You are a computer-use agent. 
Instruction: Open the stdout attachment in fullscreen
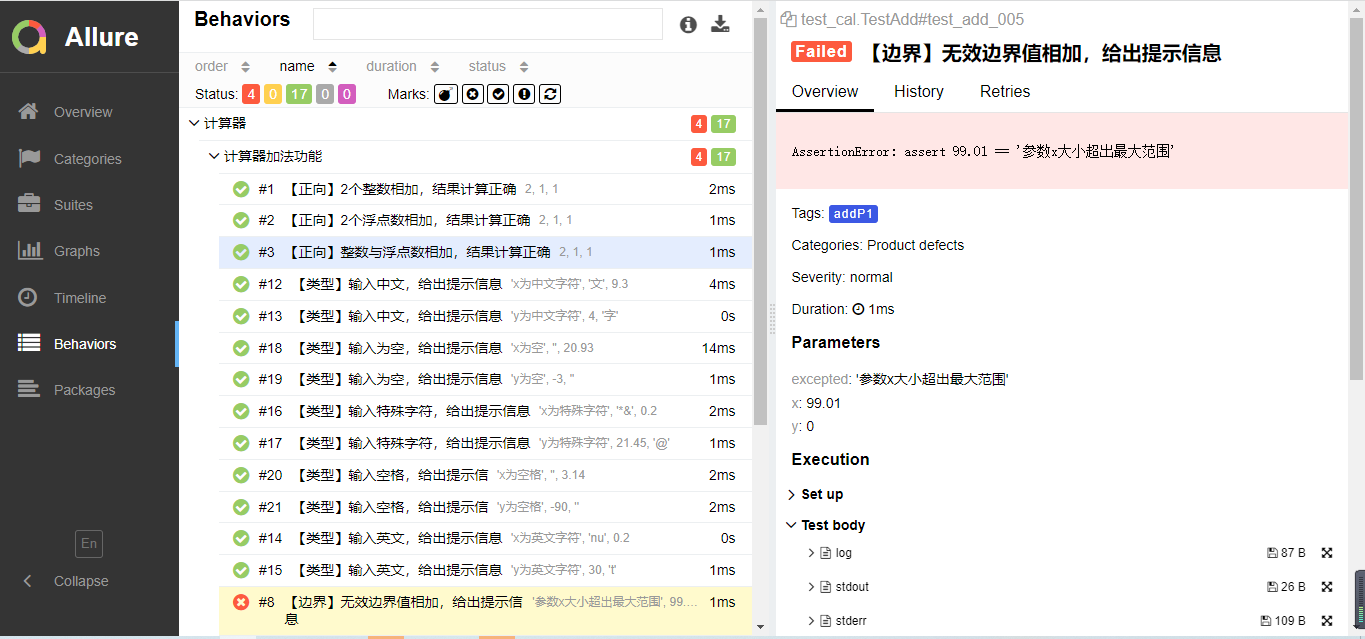[x=1327, y=587]
